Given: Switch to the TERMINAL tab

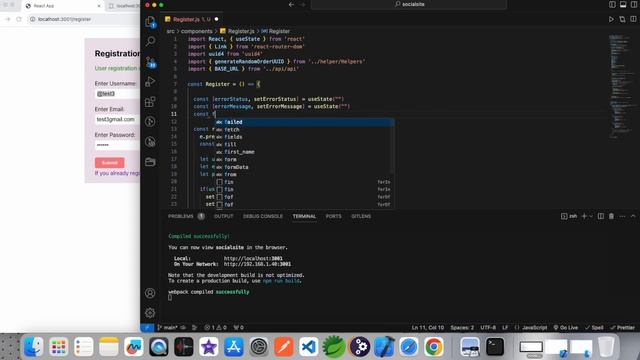Looking at the screenshot, I should tap(304, 216).
